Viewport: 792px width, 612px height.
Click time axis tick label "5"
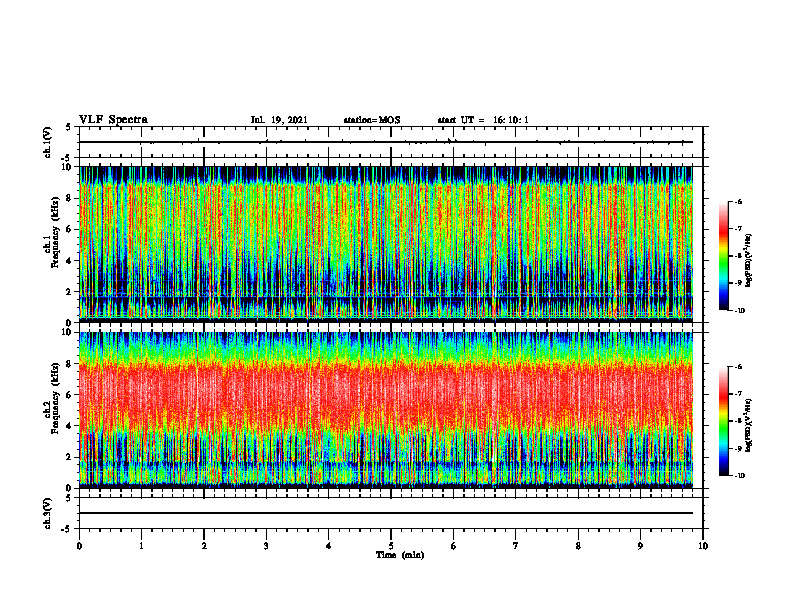pos(391,546)
